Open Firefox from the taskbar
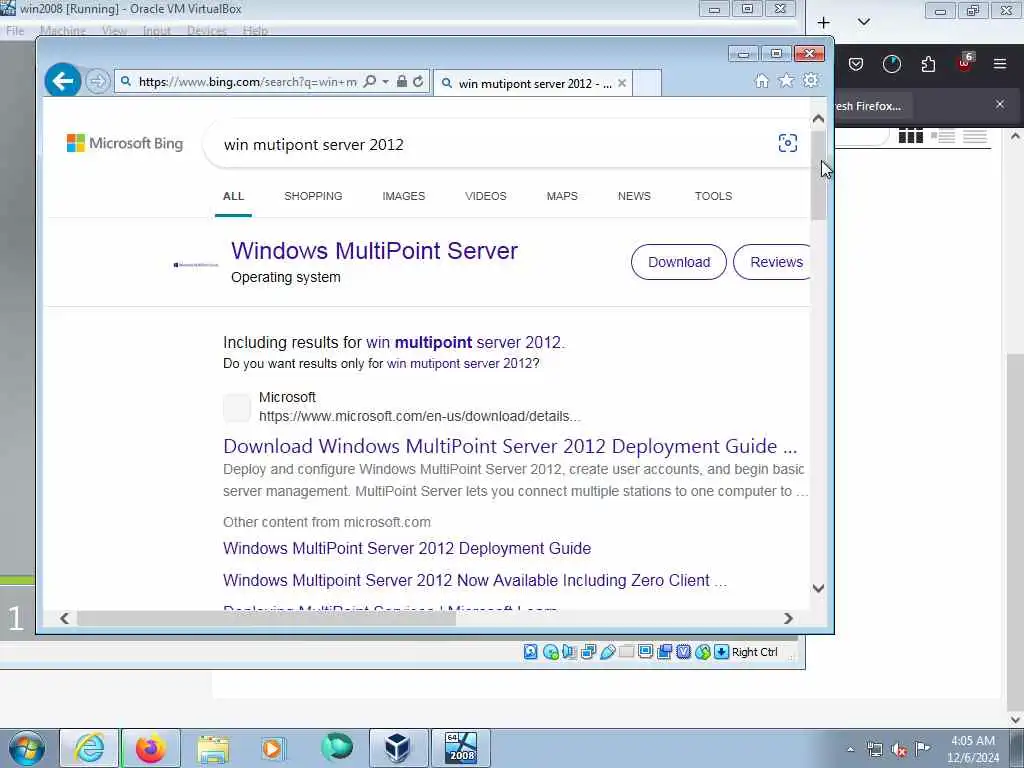Viewport: 1024px width, 768px height. pos(151,748)
